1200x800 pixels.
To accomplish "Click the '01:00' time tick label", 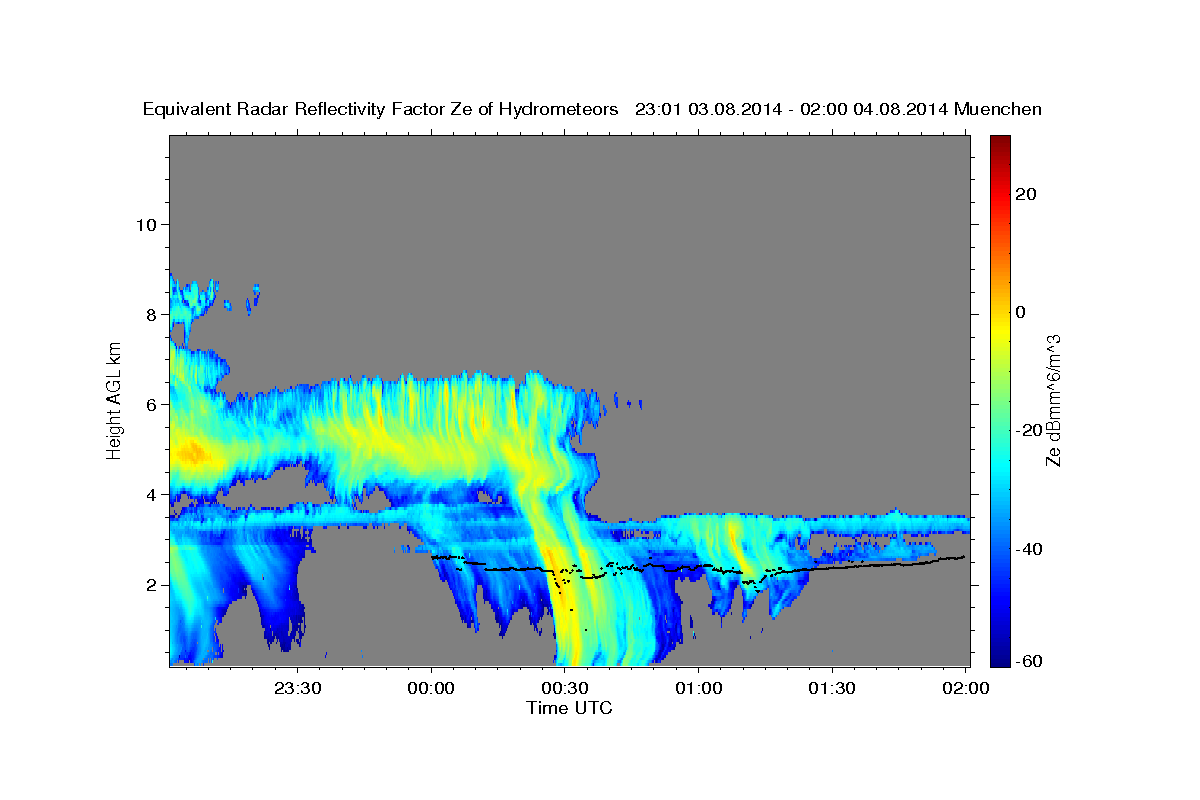I will click(699, 688).
